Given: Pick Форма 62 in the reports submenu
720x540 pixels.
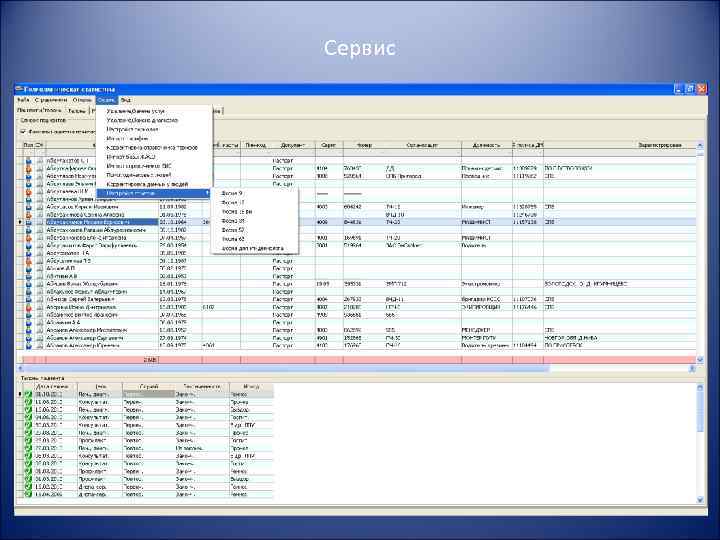Looking at the screenshot, I should tap(233, 239).
